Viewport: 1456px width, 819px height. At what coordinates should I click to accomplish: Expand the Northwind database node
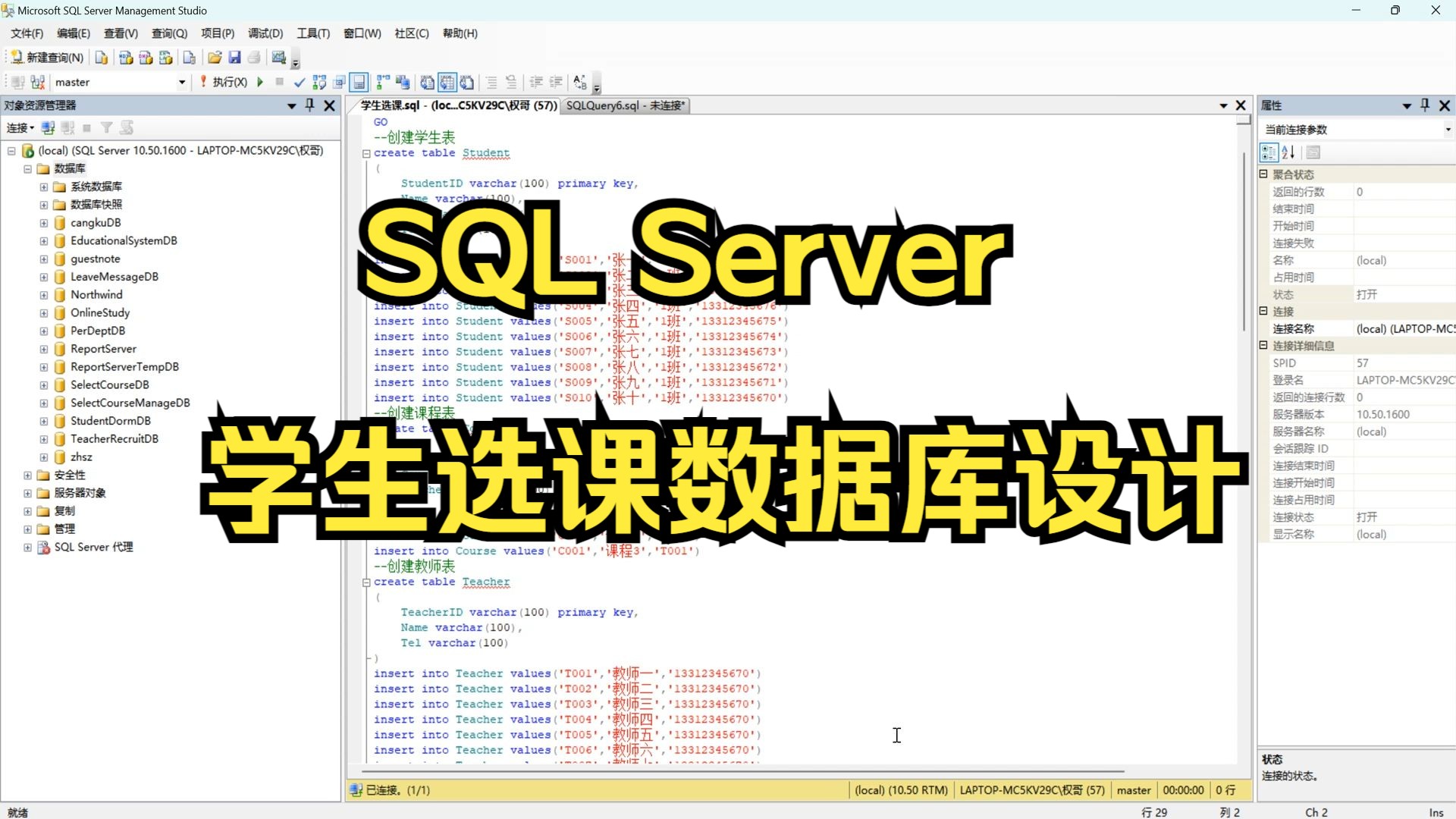44,295
